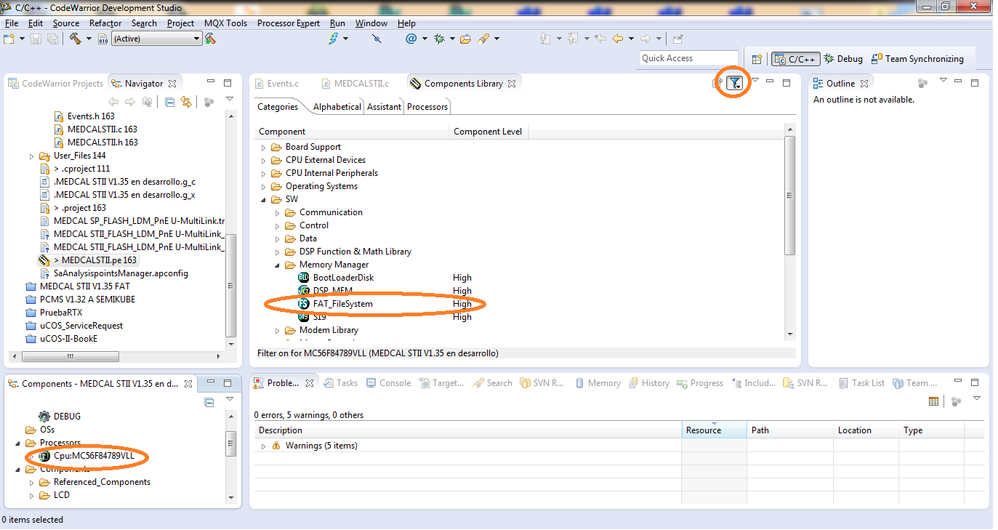Screen dimensions: 998x530
Task: Select the FAT_FileSystem component
Action: (x=342, y=304)
